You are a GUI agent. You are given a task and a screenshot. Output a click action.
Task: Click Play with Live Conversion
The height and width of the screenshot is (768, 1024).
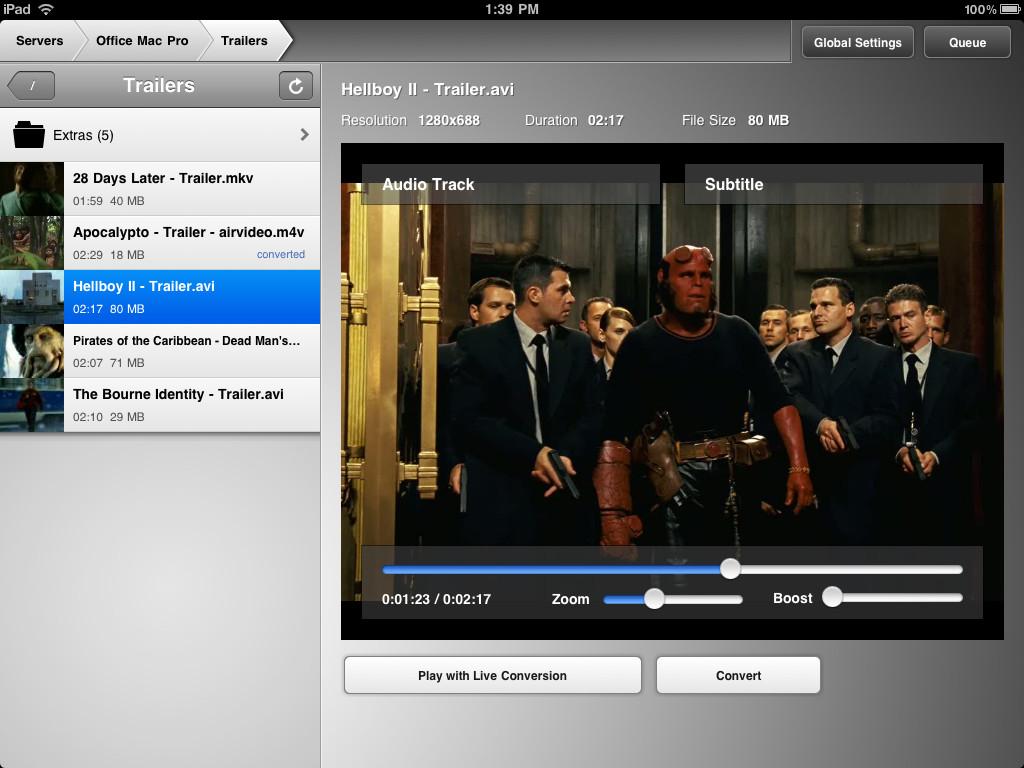(x=492, y=675)
